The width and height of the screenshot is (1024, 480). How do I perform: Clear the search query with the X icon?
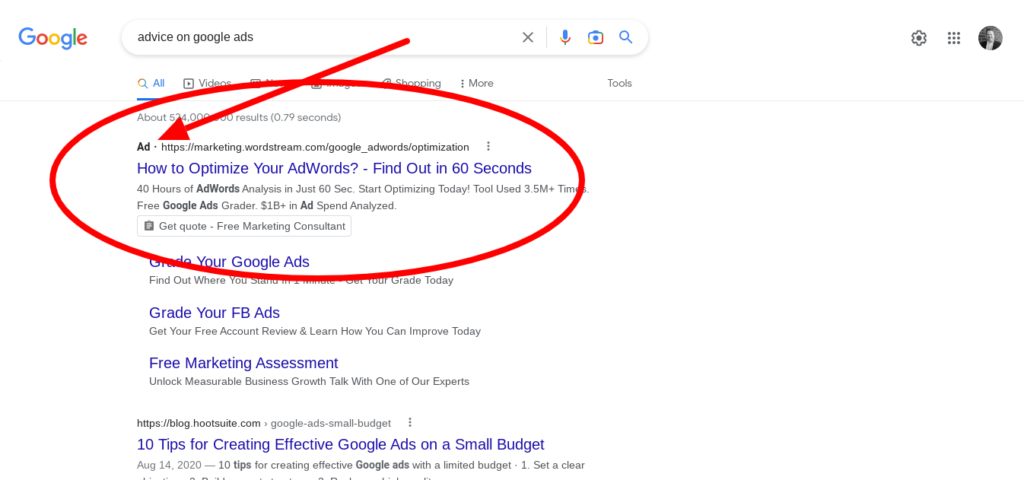point(528,37)
